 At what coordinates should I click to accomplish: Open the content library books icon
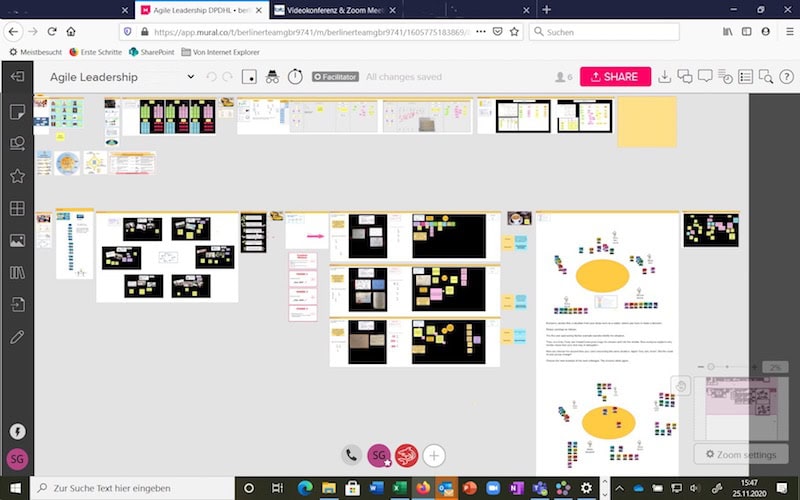(17, 273)
